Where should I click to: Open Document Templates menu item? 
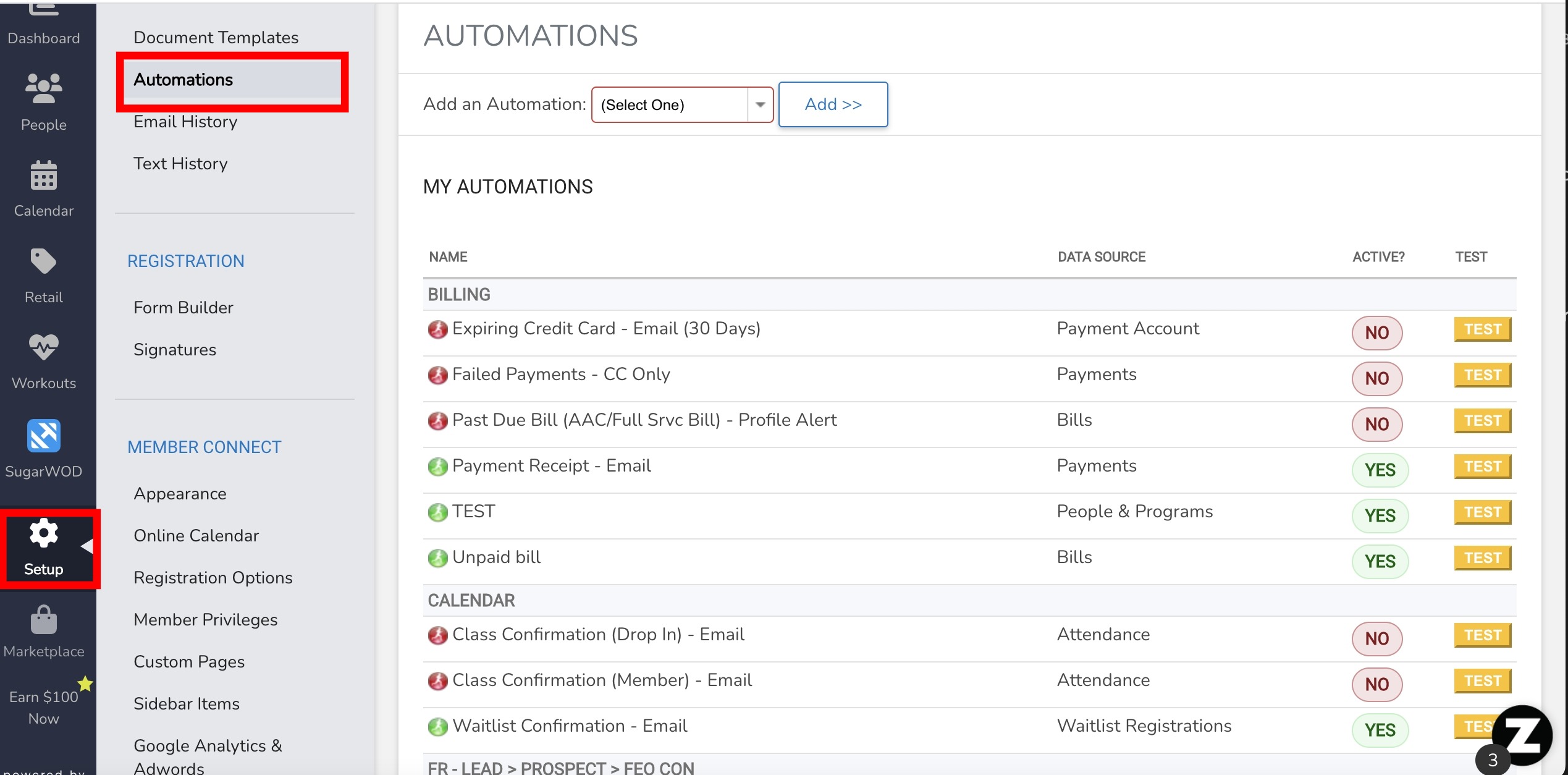coord(216,37)
